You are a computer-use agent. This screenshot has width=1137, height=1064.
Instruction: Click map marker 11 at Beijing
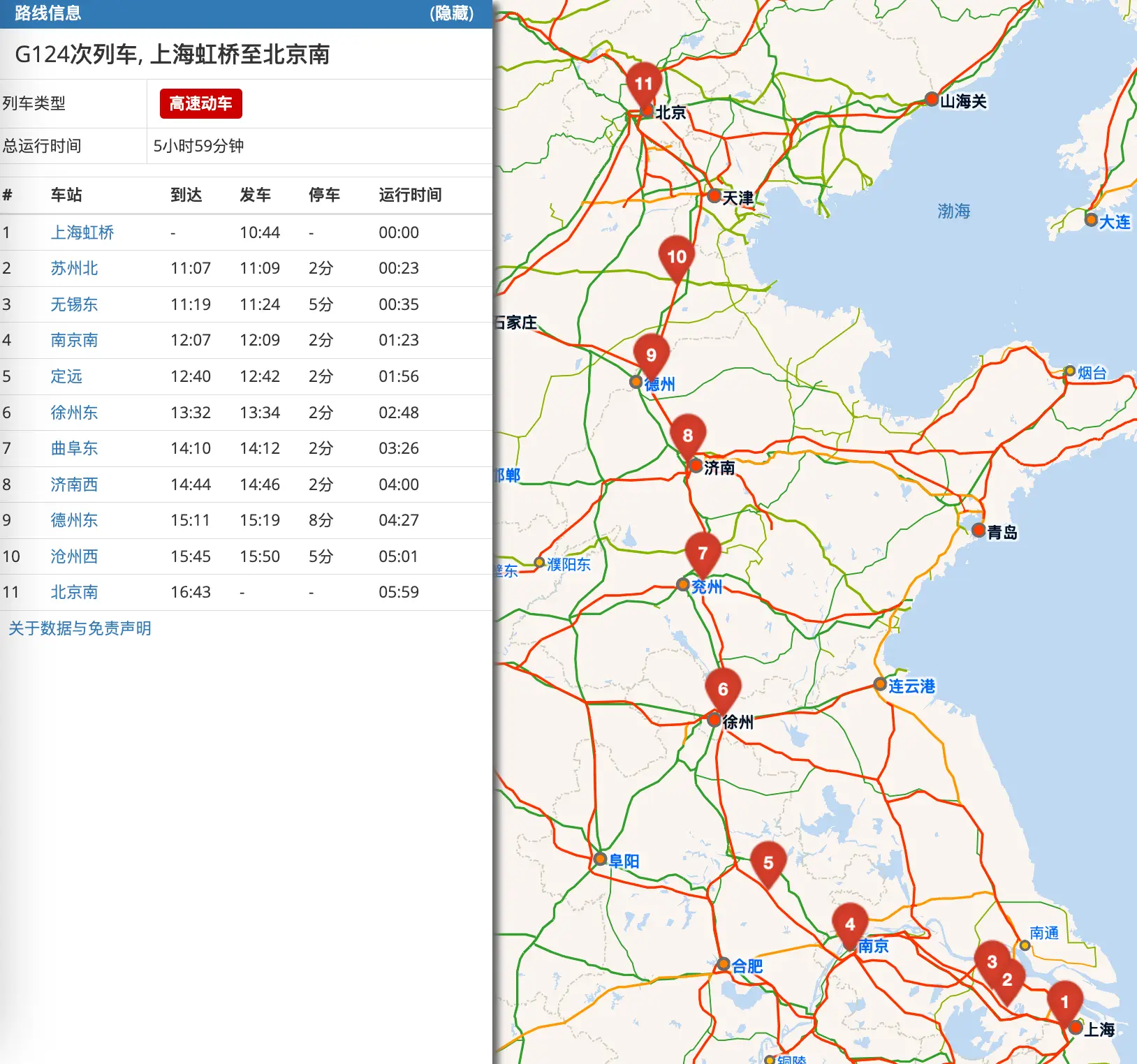[x=643, y=84]
